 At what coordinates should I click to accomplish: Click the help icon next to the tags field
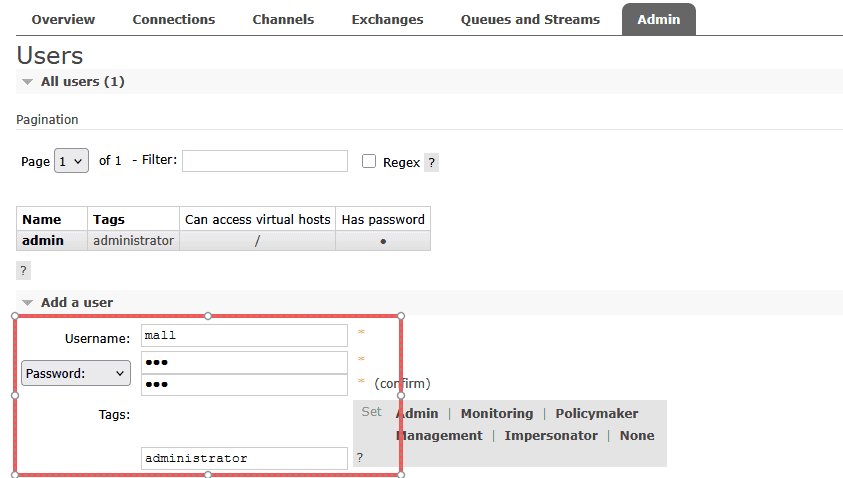click(360, 457)
